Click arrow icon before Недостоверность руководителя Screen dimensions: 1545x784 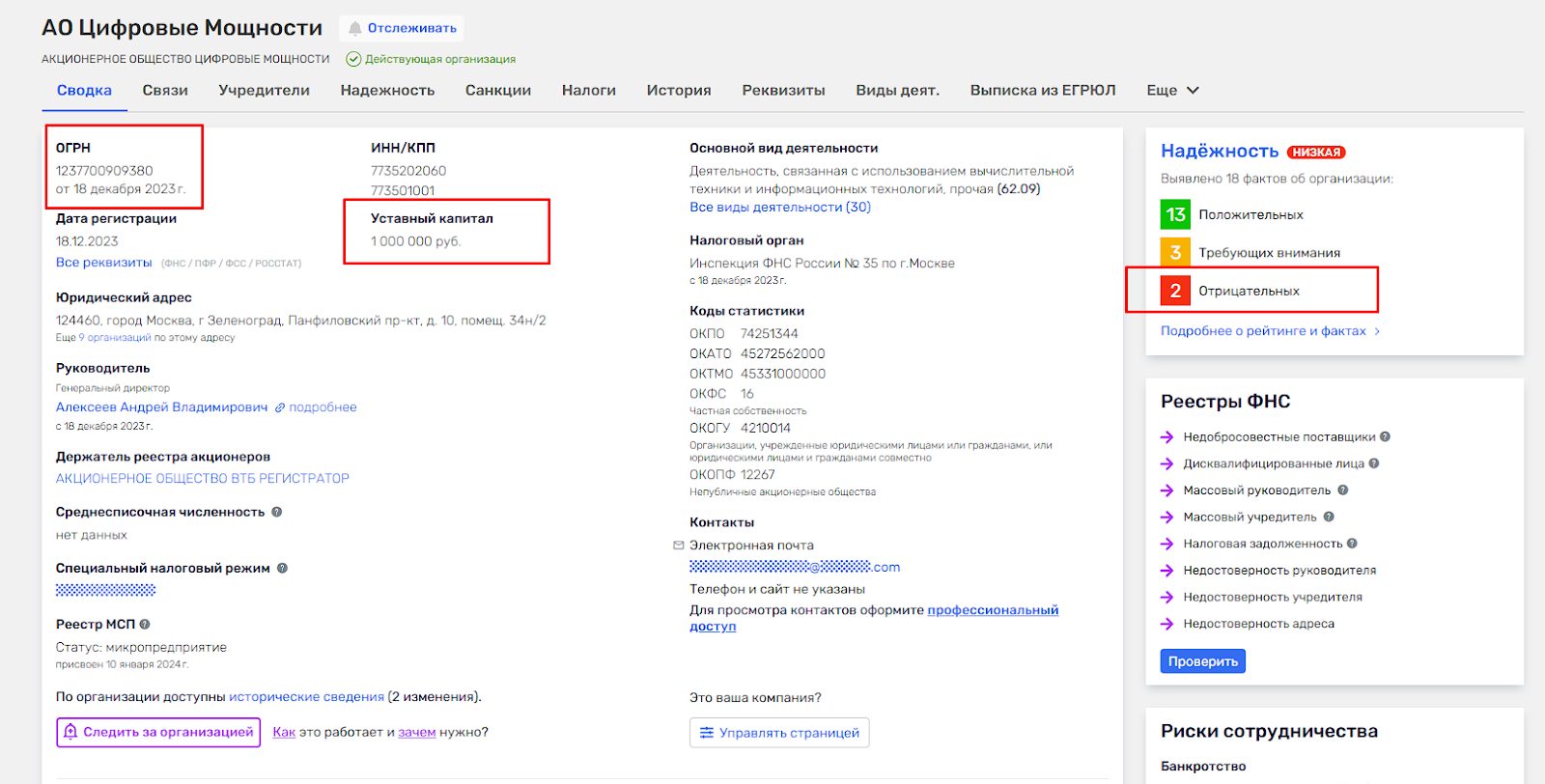coord(1166,571)
